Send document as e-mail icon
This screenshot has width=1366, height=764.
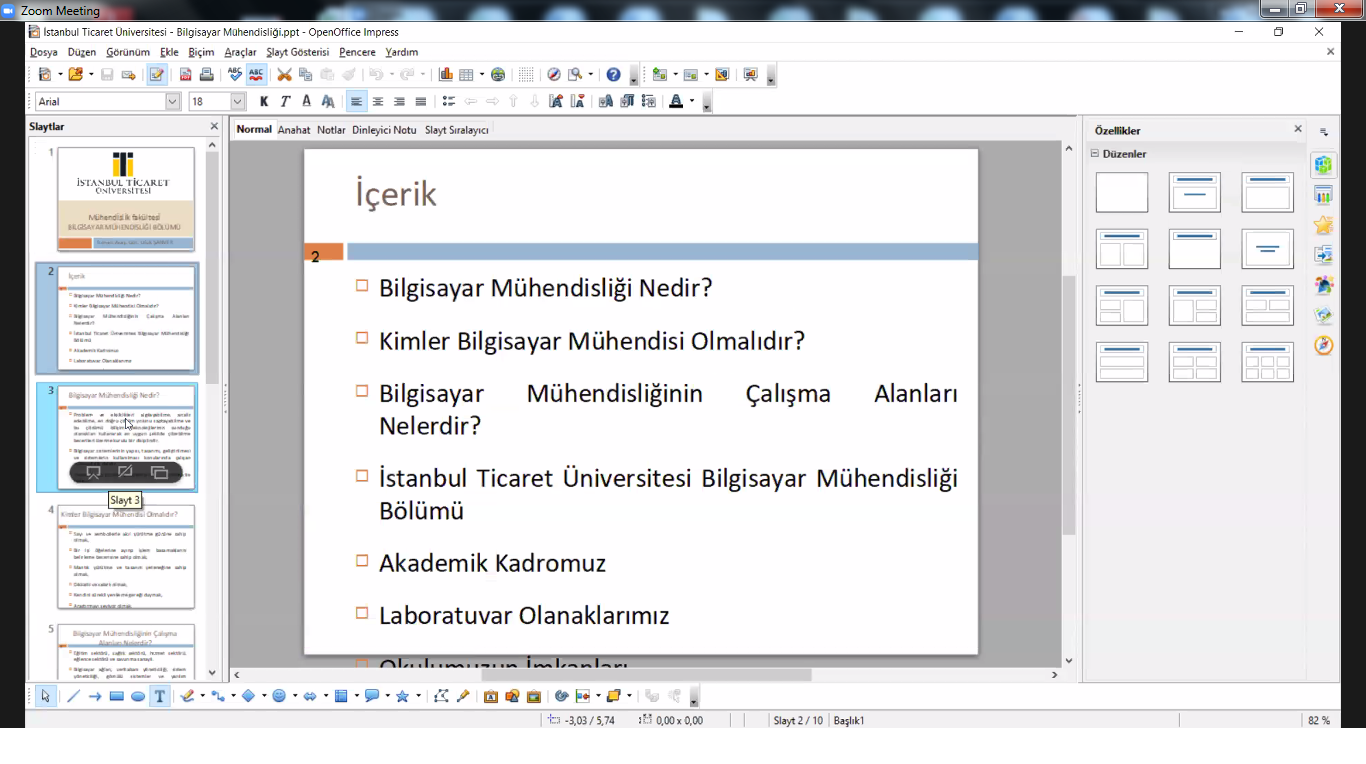128,75
